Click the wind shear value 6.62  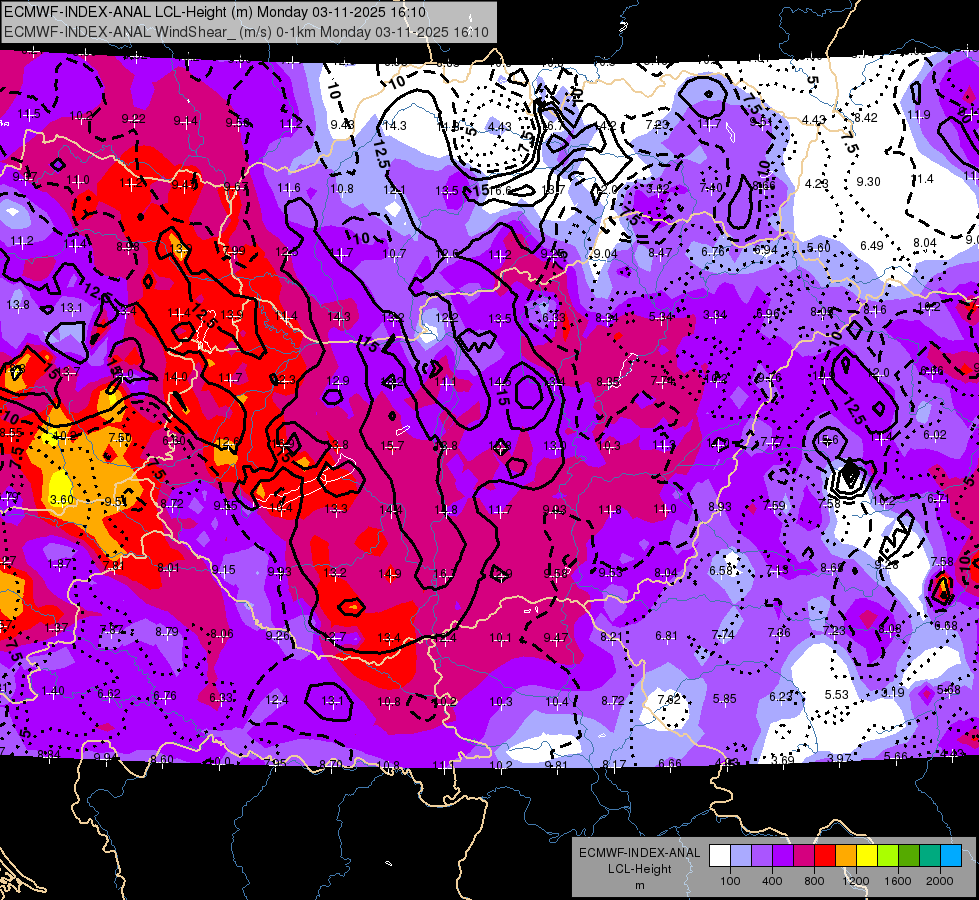point(109,694)
